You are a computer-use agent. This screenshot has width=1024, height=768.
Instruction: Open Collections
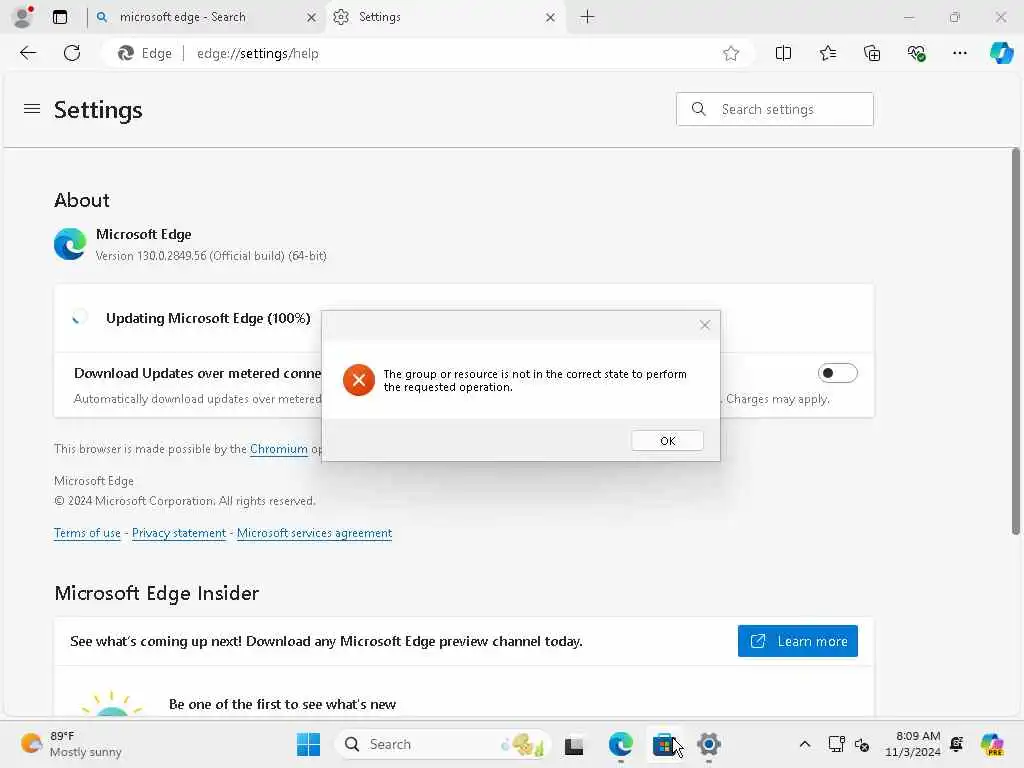pyautogui.click(x=872, y=54)
